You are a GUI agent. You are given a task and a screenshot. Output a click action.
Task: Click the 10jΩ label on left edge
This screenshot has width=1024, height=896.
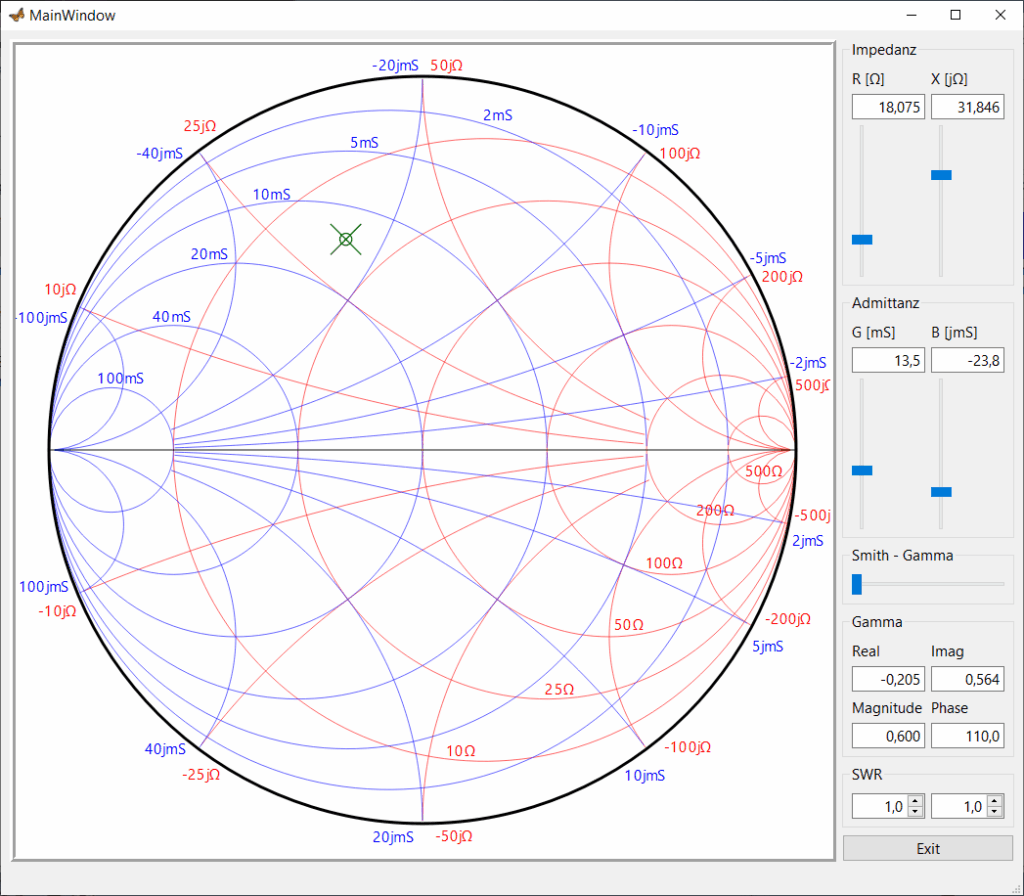coord(60,289)
